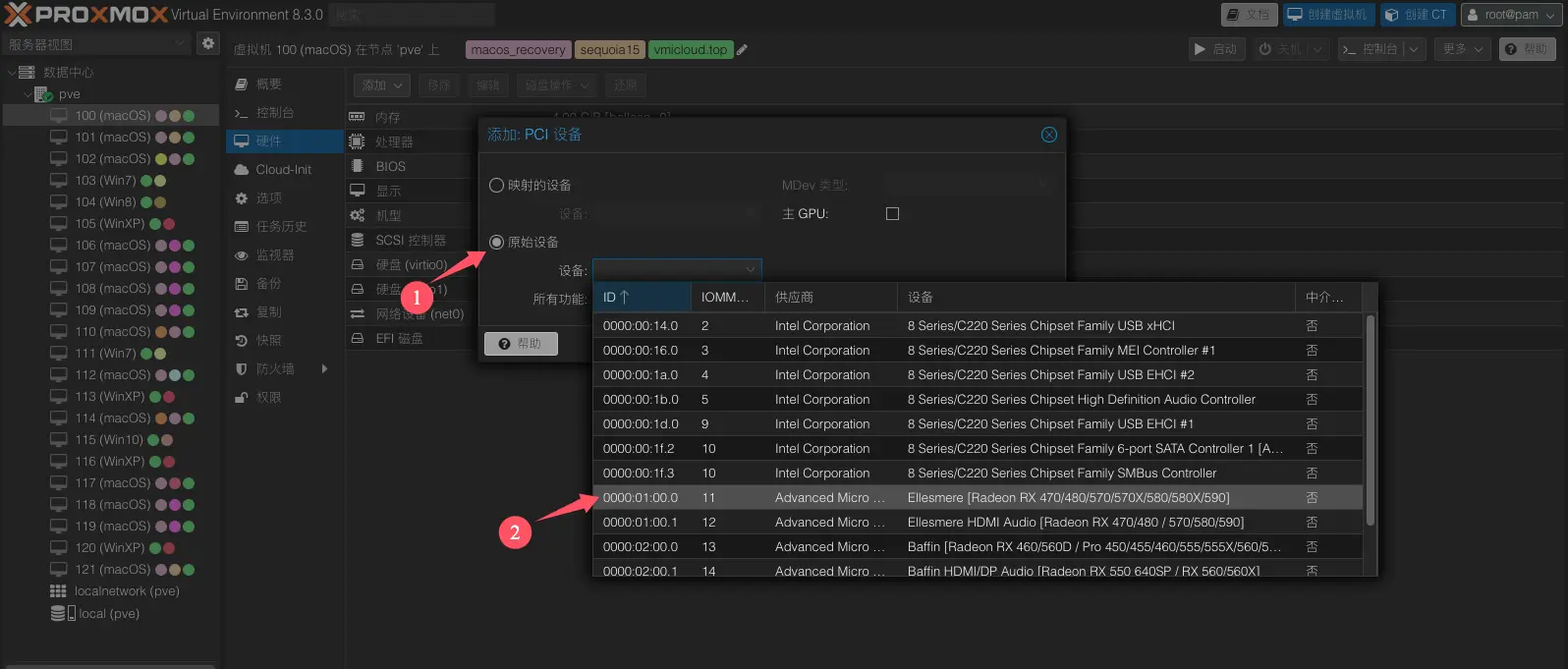Select the Machine type row icon
Screen dimensions: 1568x669
coord(357,215)
